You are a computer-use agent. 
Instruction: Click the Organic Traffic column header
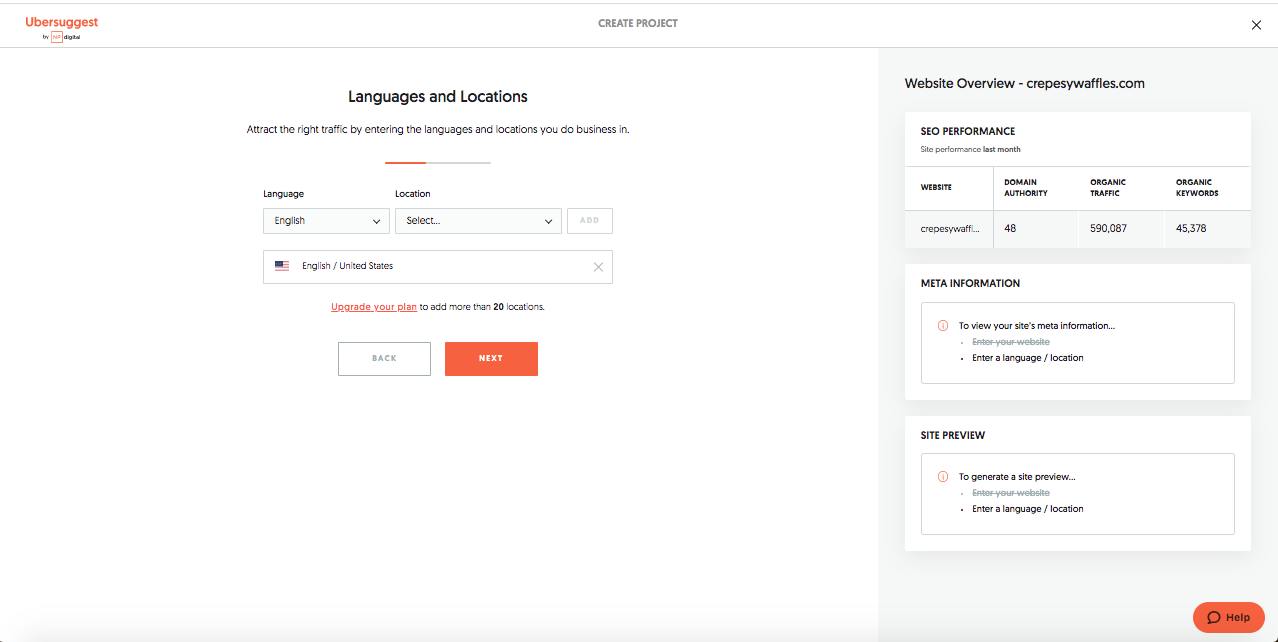pos(1108,188)
